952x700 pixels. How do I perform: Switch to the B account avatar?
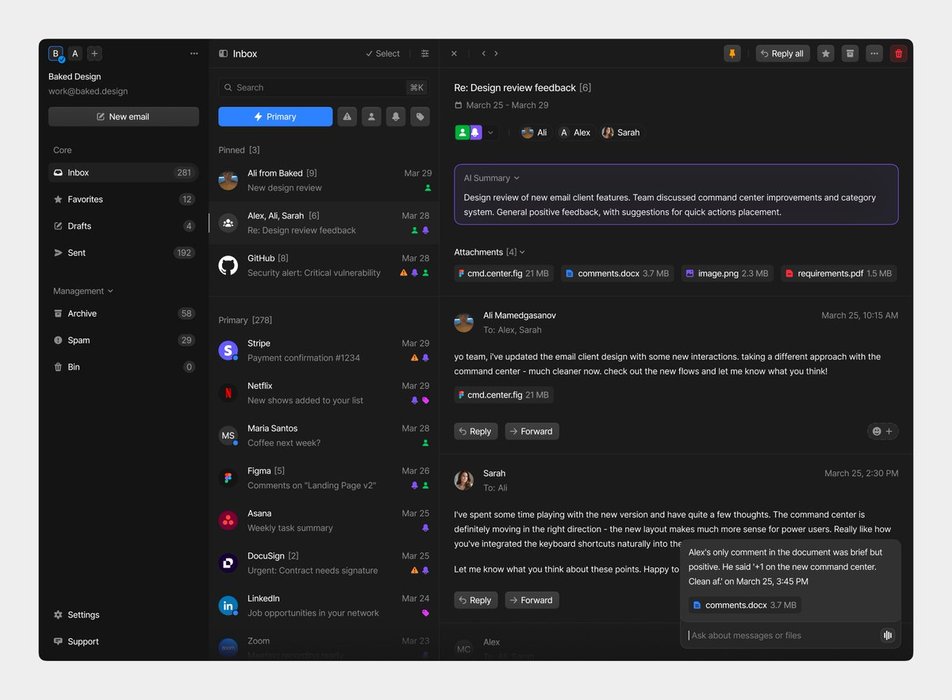coord(56,53)
